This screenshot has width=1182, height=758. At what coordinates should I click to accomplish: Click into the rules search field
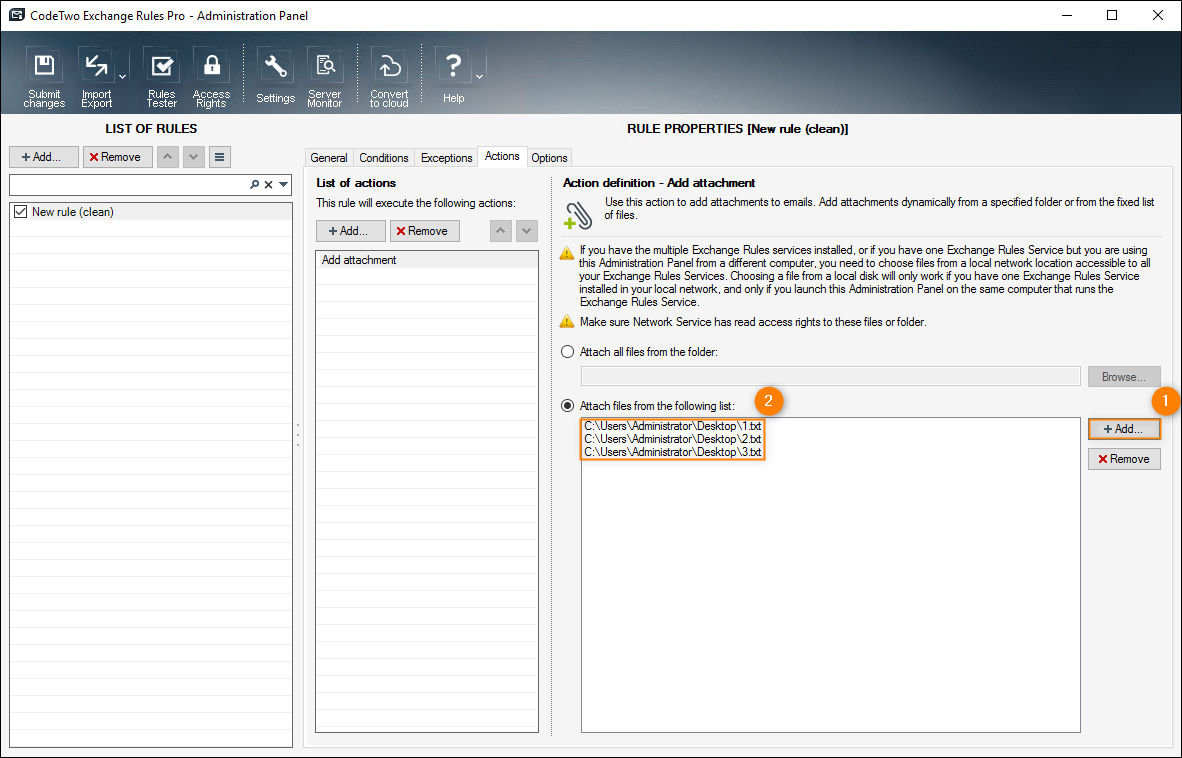point(129,185)
